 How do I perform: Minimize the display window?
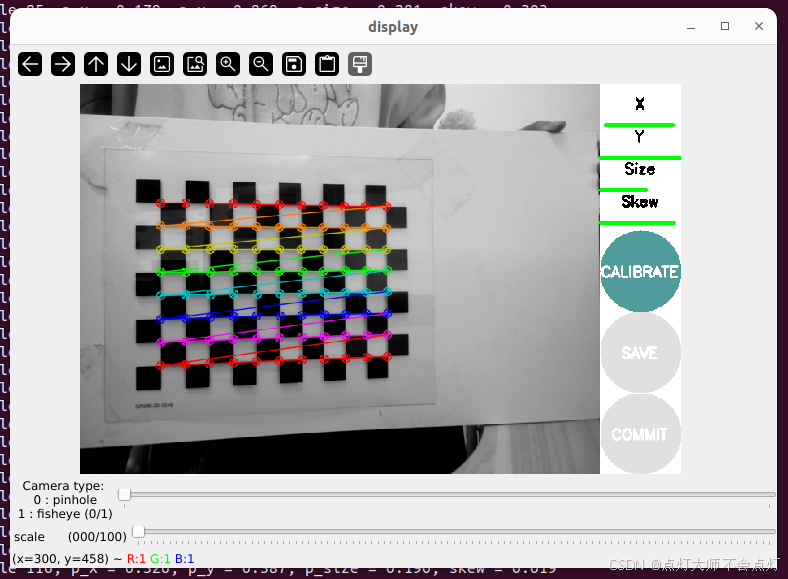691,26
